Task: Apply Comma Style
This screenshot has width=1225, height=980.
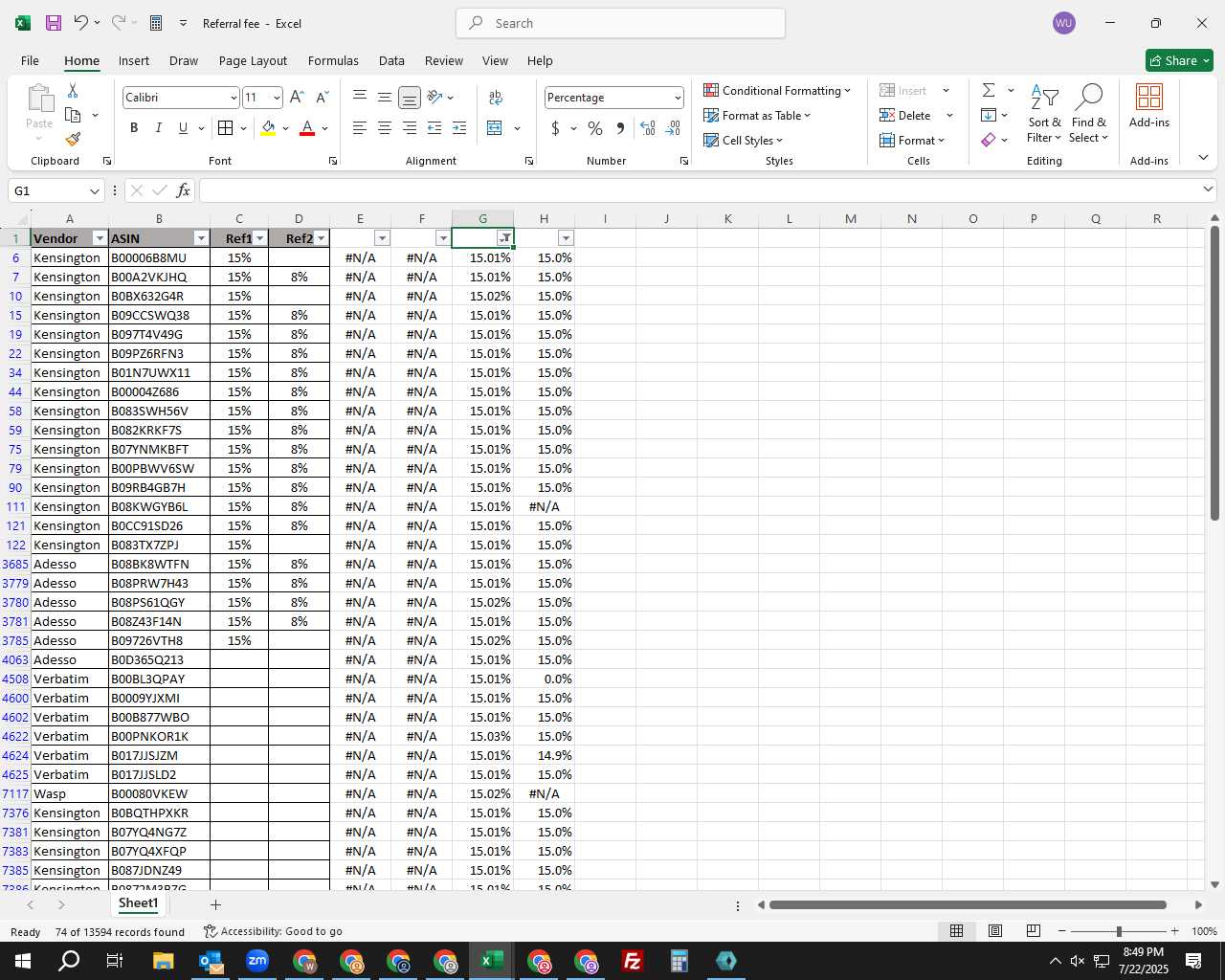Action: pos(620,128)
